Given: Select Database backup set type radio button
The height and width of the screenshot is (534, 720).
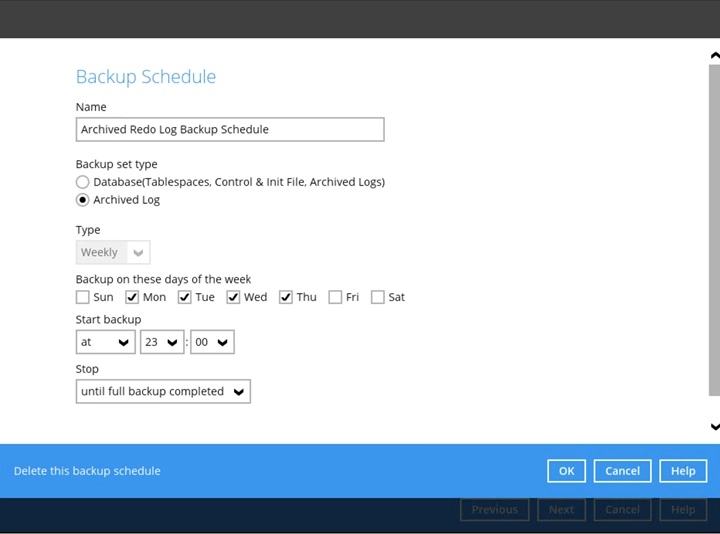Looking at the screenshot, I should tap(83, 182).
